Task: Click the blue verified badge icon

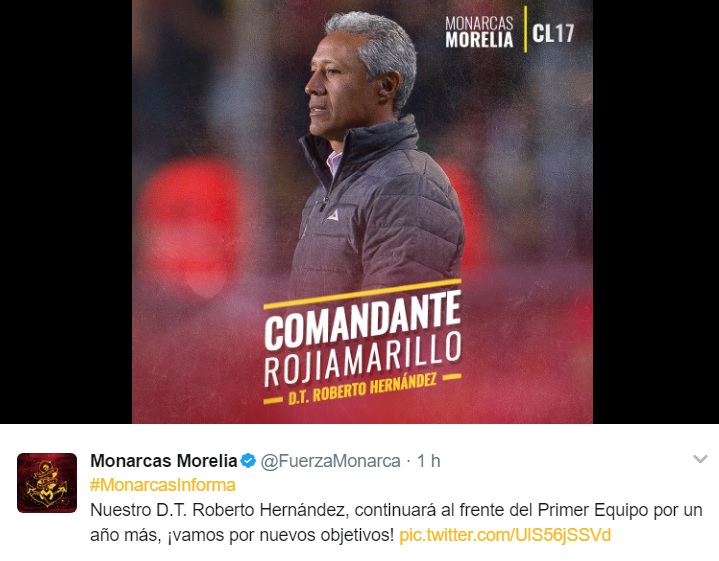Action: click(248, 461)
